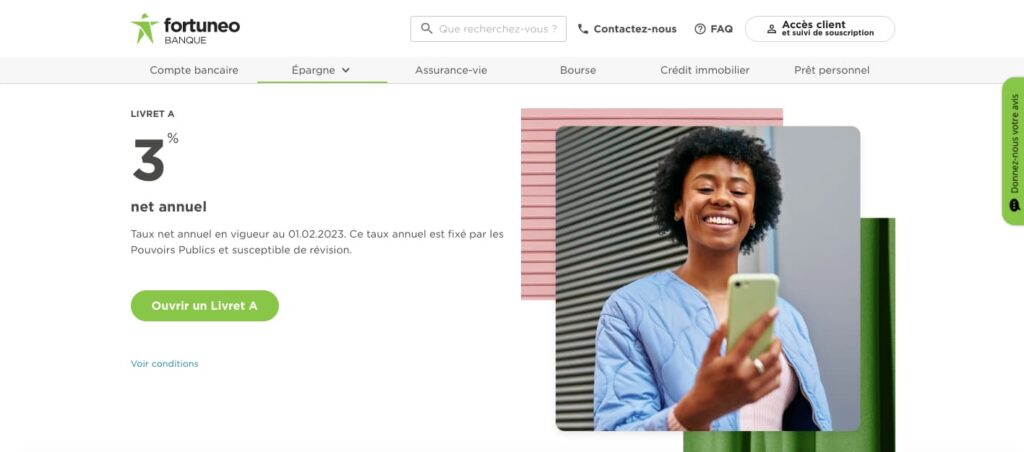Follow the Voir conditions link
The height and width of the screenshot is (452, 1024).
(164, 363)
